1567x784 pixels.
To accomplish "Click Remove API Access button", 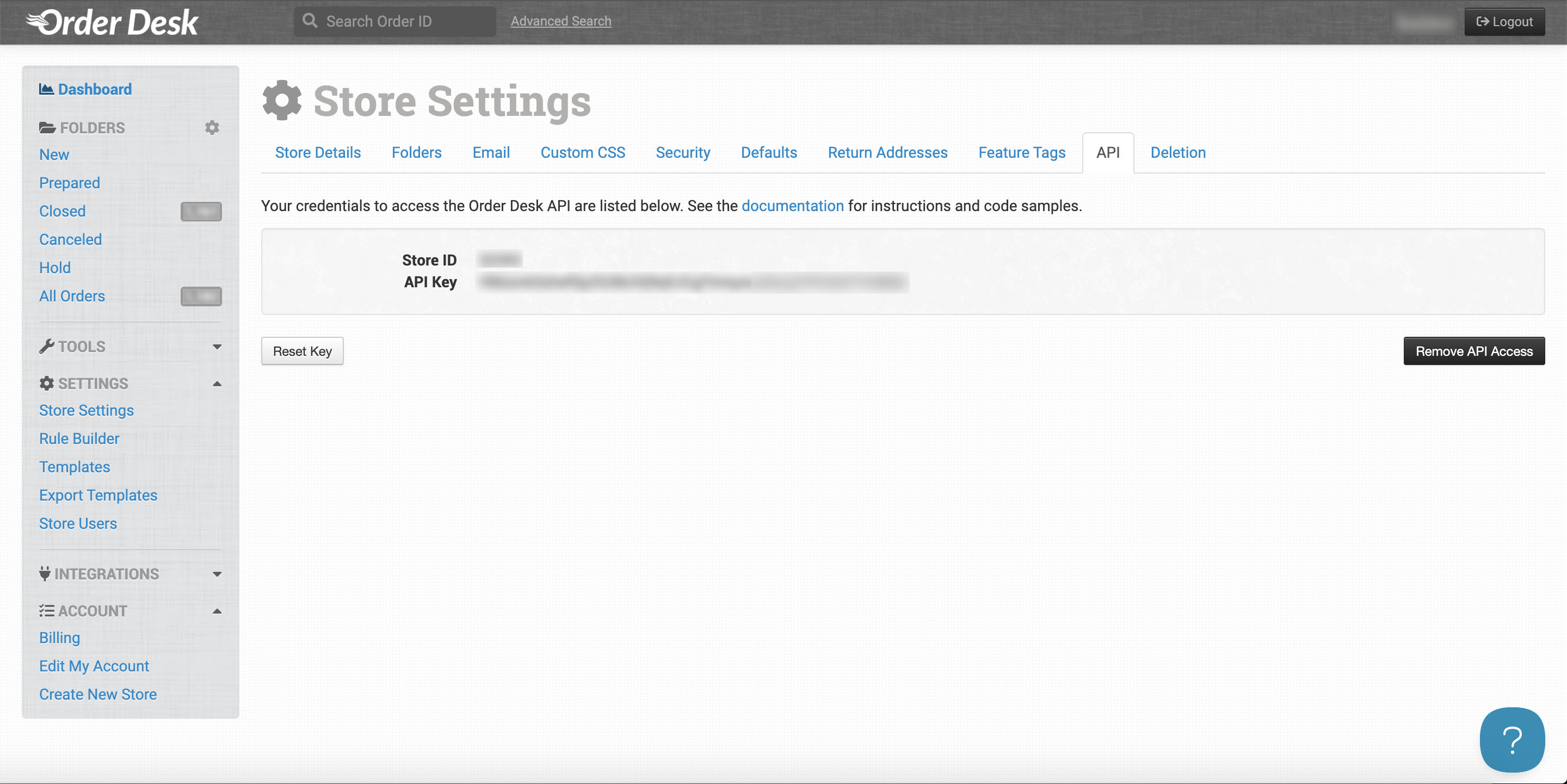I will pos(1473,351).
